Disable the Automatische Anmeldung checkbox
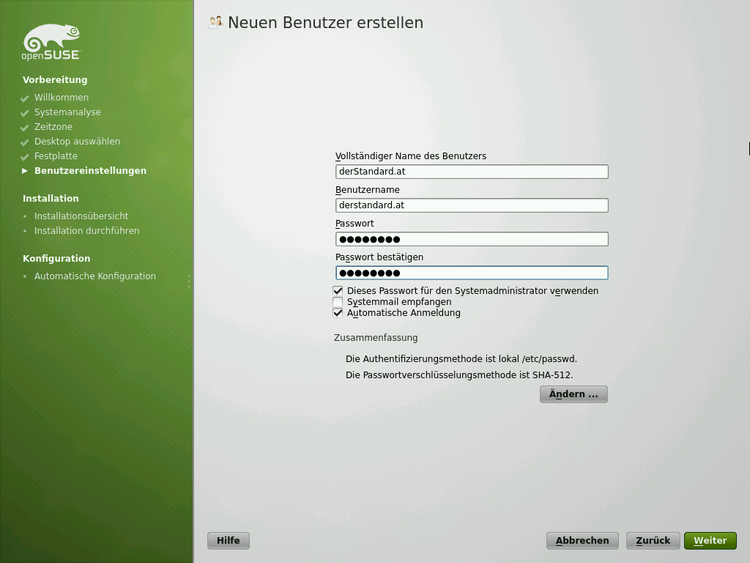 click(338, 313)
